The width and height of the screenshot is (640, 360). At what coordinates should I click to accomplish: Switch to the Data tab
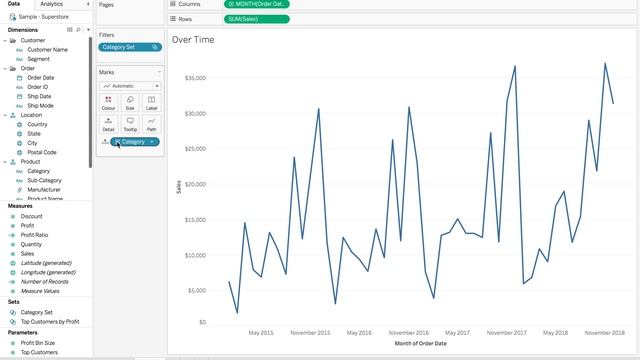pos(14,4)
